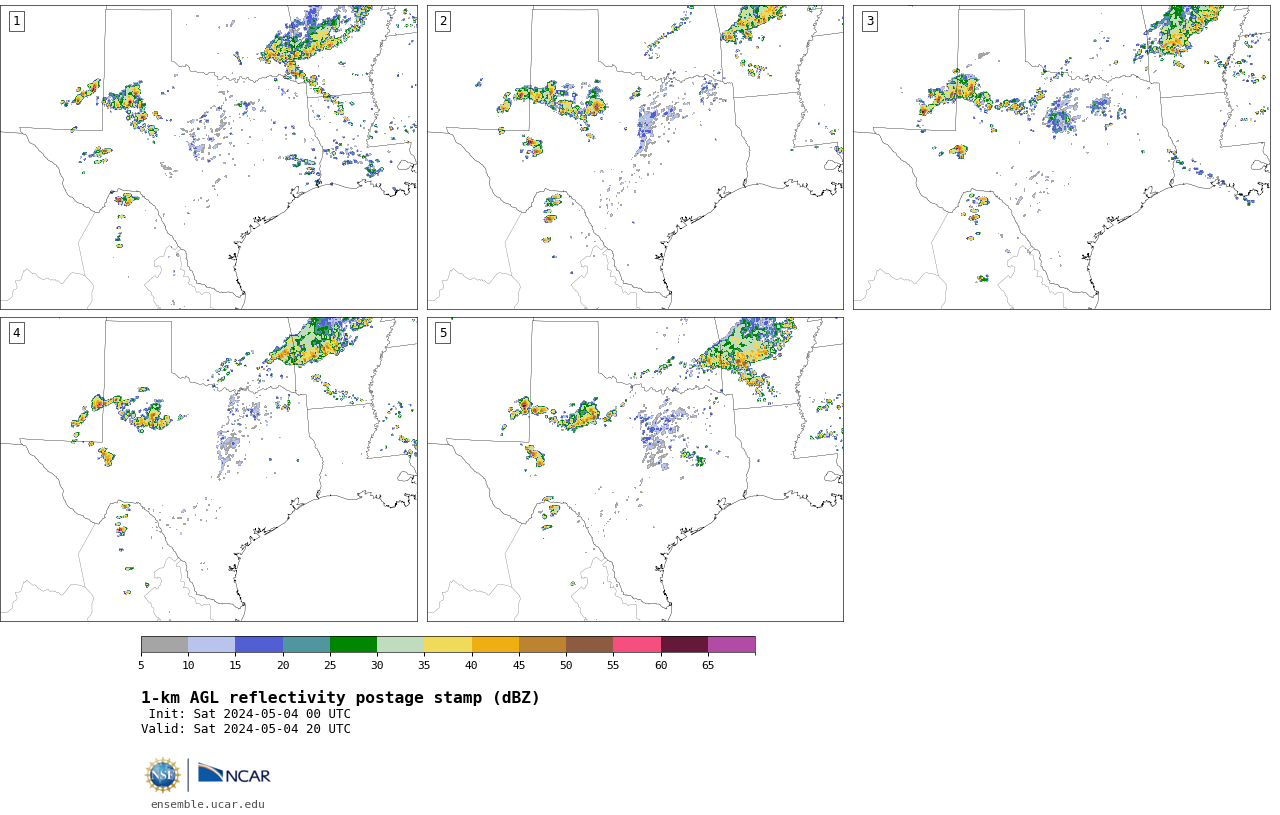
Task: Pick the light lavender 10-15 dBZ swatch
Action: point(211,645)
